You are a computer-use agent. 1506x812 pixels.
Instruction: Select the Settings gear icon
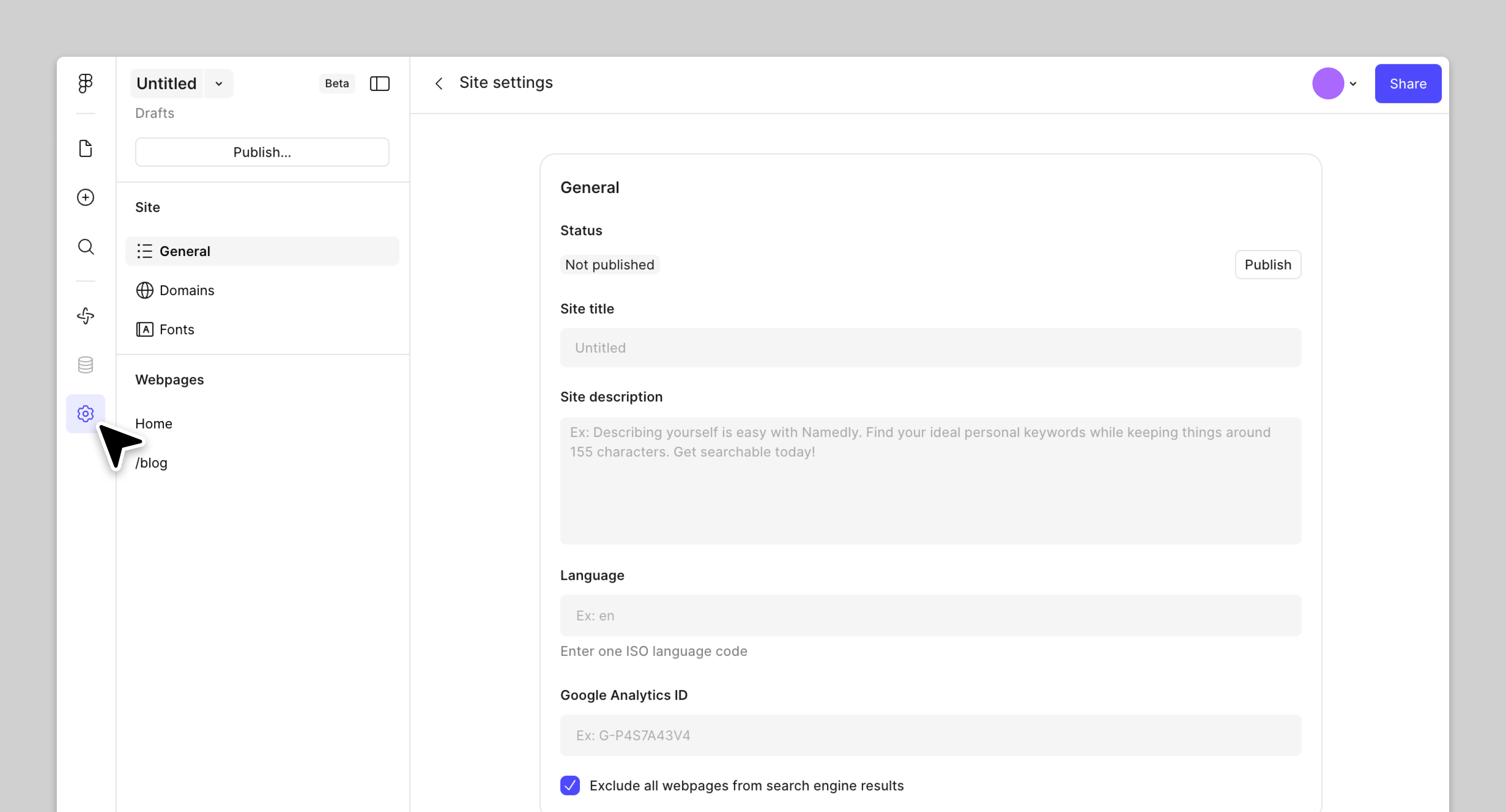point(85,414)
